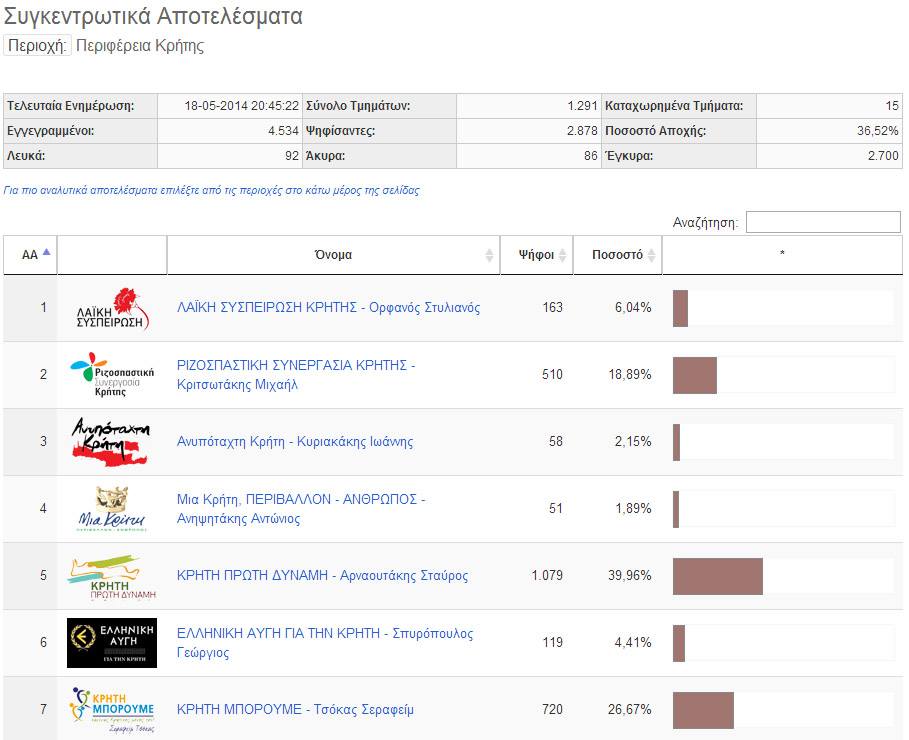Sort results by Ψήφοι column

point(536,255)
